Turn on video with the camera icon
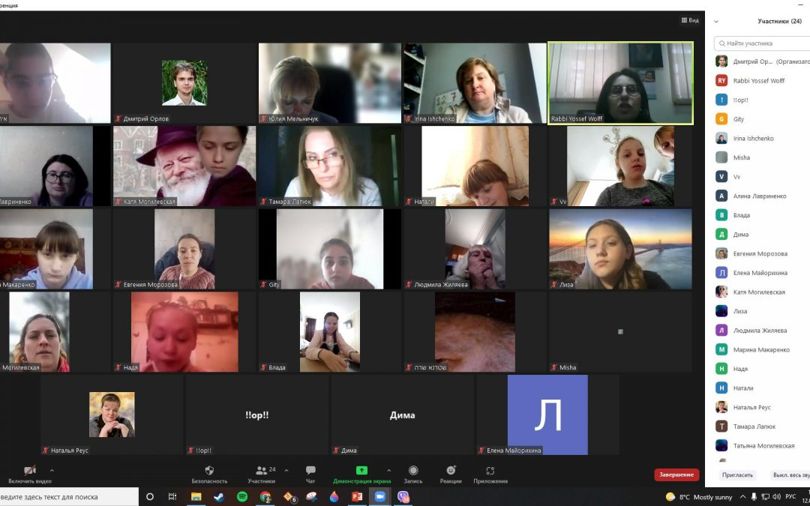Screen dimensions: 810x506 tap(29, 470)
